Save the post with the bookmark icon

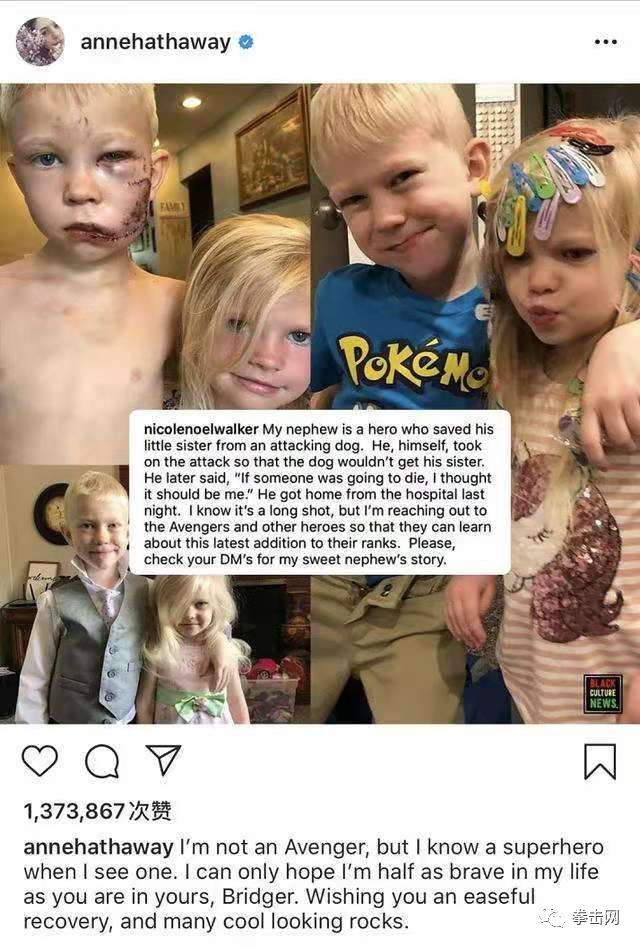pos(600,761)
